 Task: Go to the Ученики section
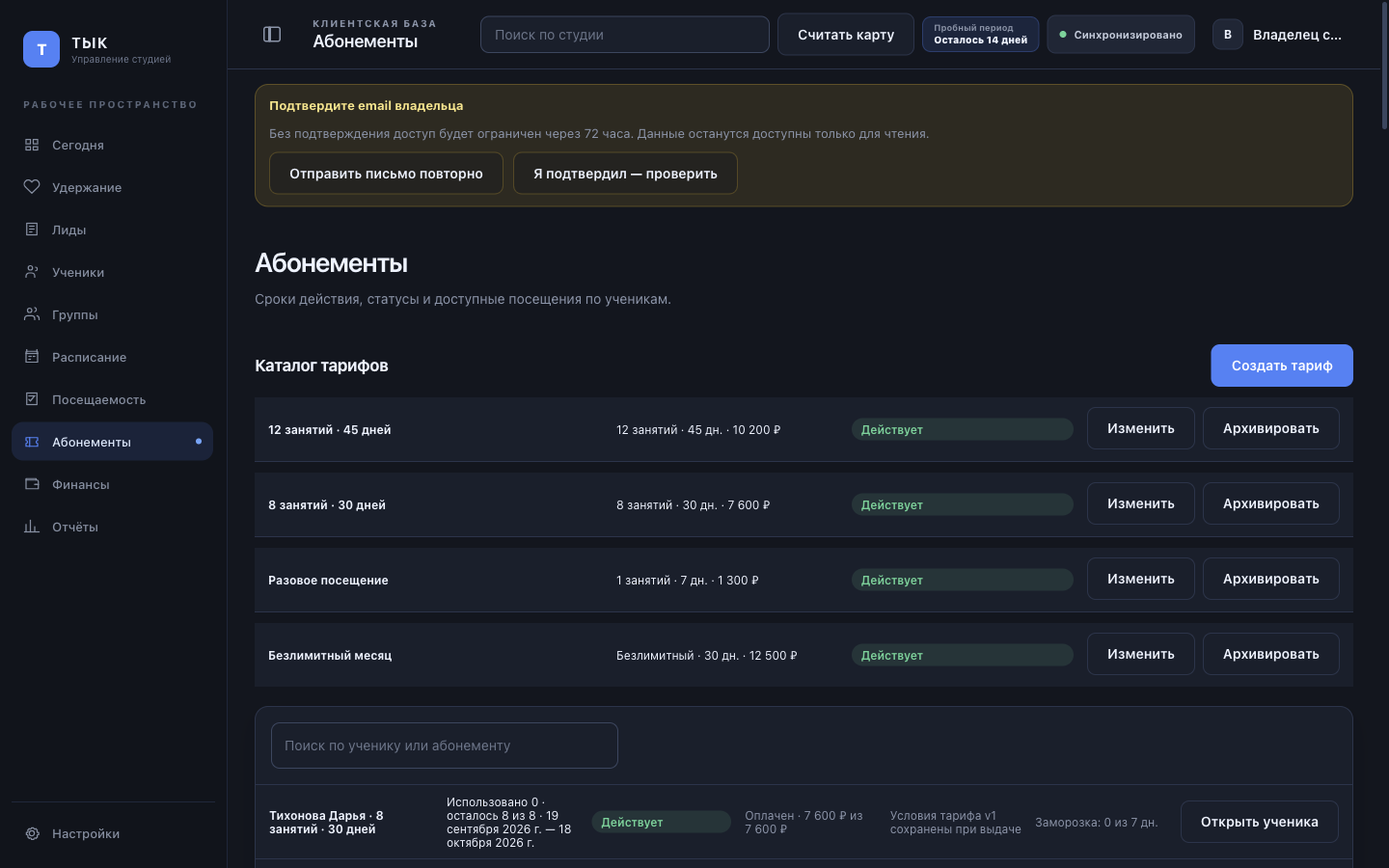tap(112, 272)
